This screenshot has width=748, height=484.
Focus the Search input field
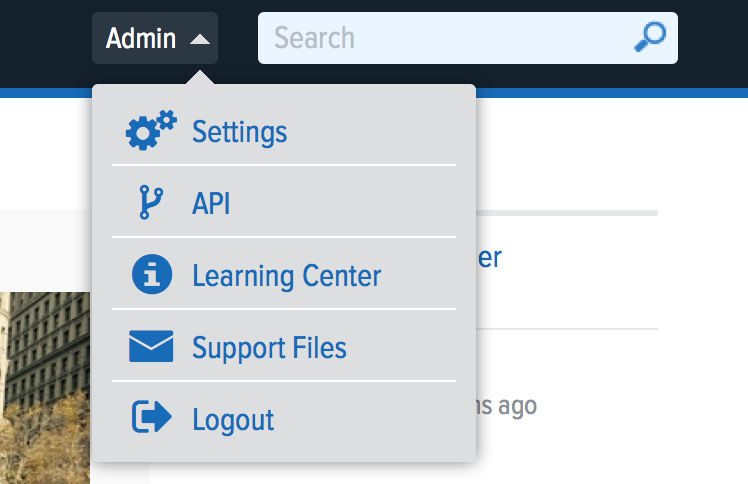pos(468,38)
